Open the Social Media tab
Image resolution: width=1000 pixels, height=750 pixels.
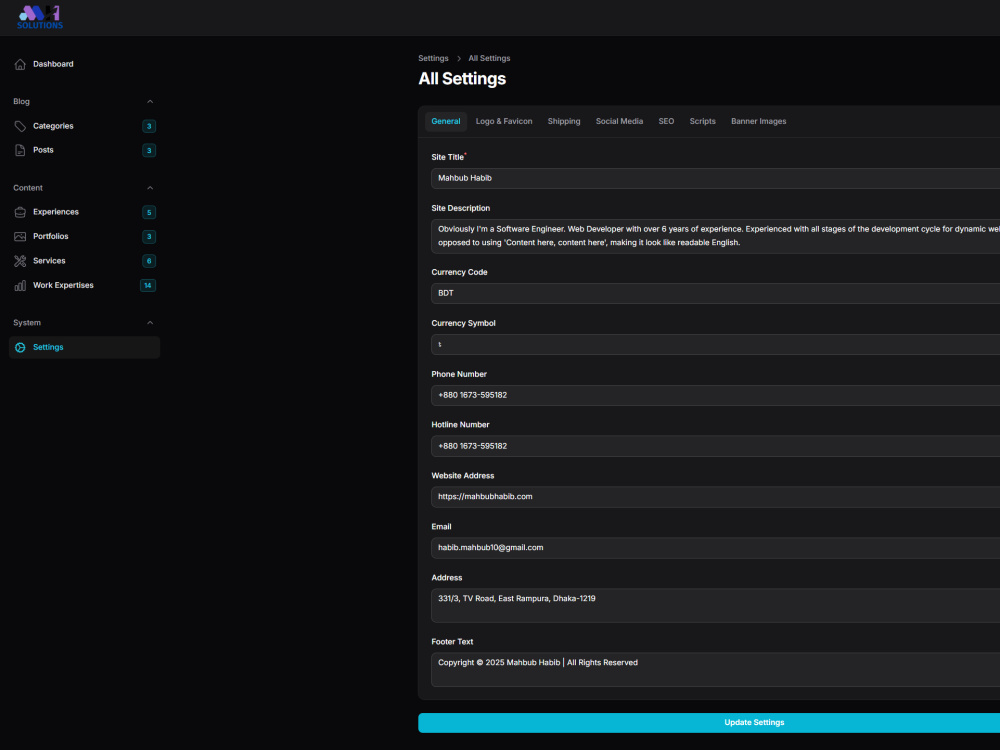(x=619, y=121)
